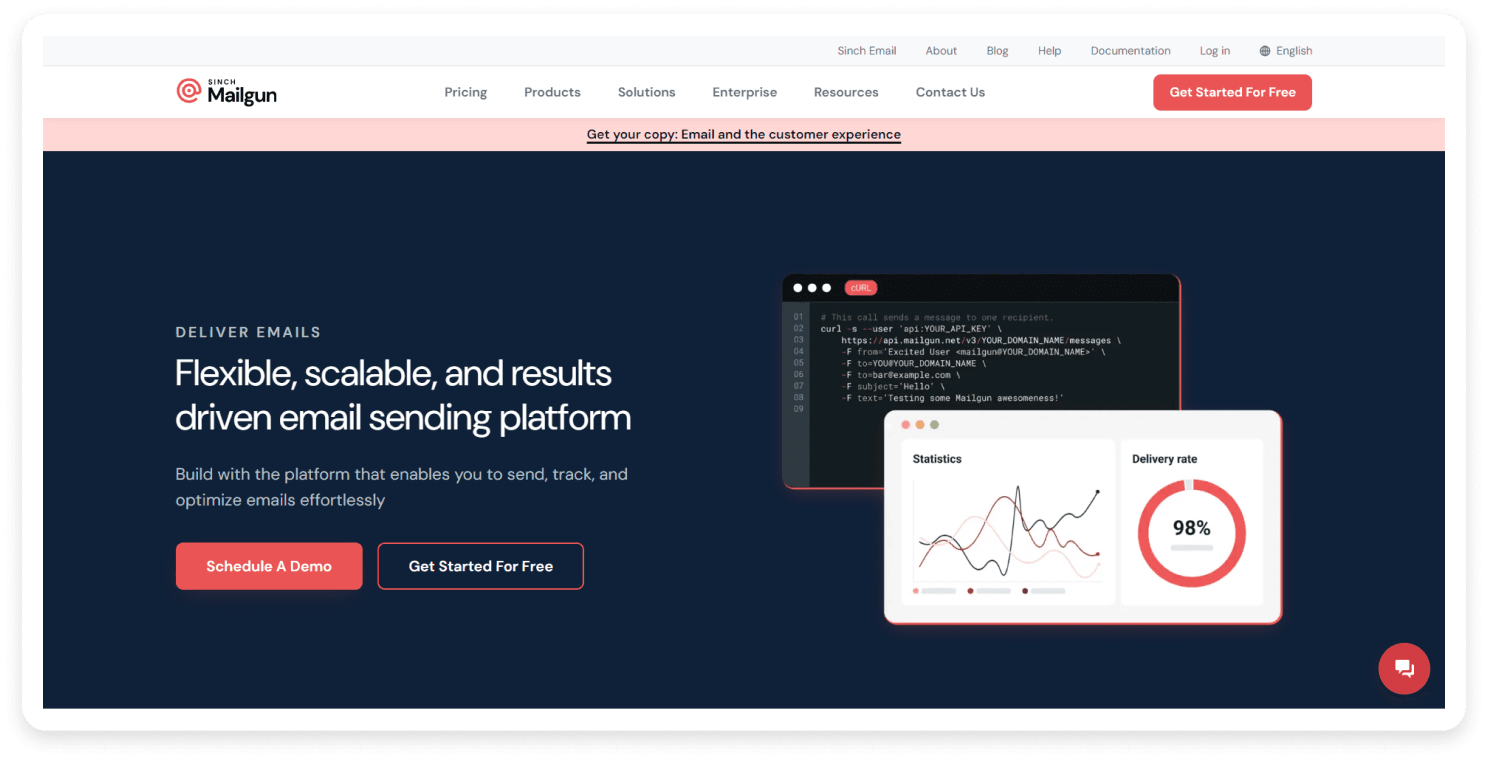Click the 'Delivery rate' heading
Image resolution: width=1488 pixels, height=761 pixels.
1164,459
